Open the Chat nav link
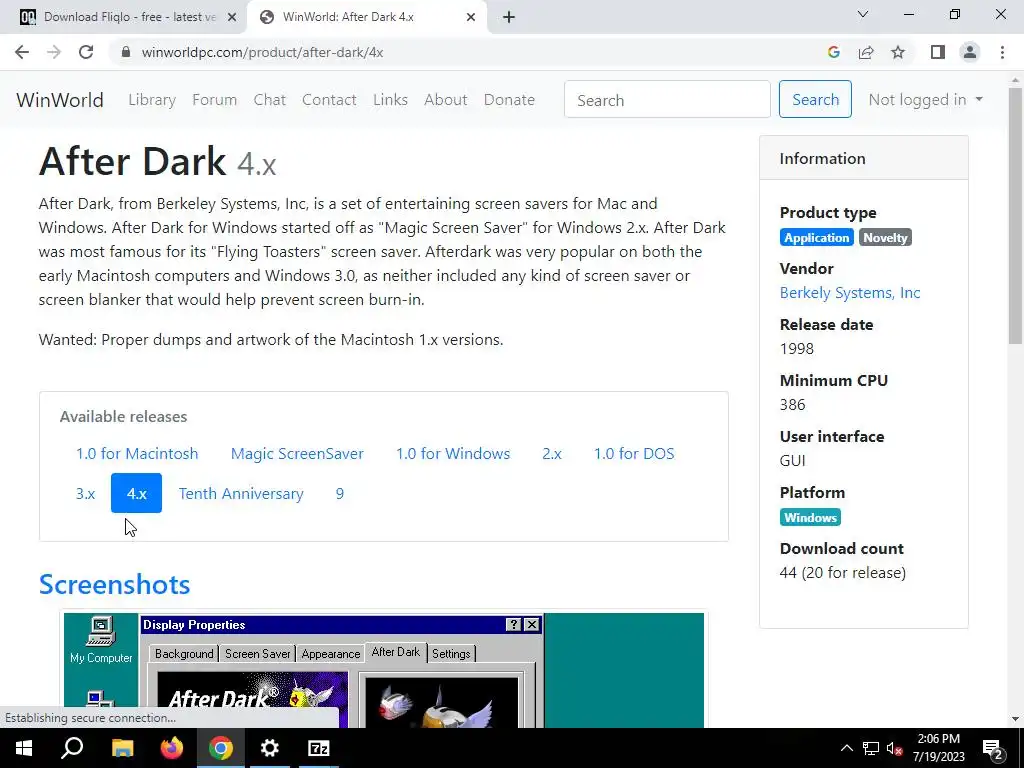1024x768 pixels. click(x=270, y=100)
